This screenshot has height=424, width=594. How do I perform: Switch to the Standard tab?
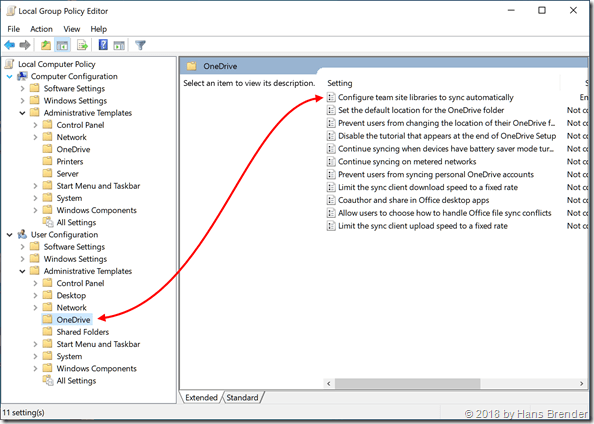pos(242,397)
